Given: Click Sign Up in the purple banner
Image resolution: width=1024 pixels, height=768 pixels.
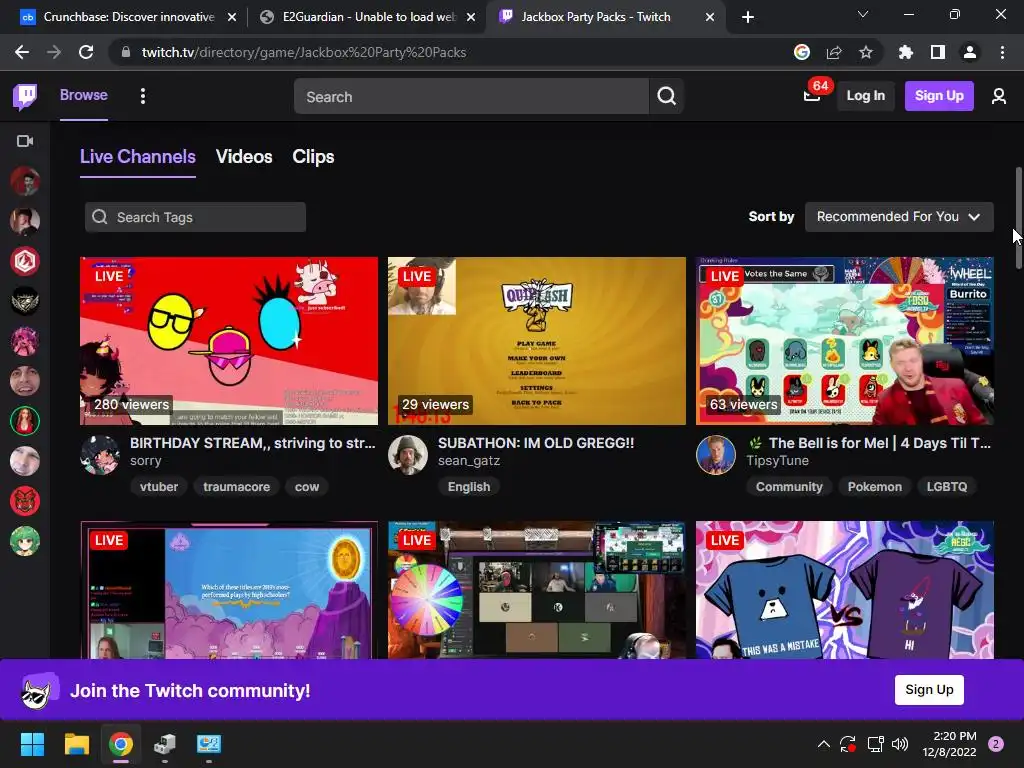Looking at the screenshot, I should (929, 690).
